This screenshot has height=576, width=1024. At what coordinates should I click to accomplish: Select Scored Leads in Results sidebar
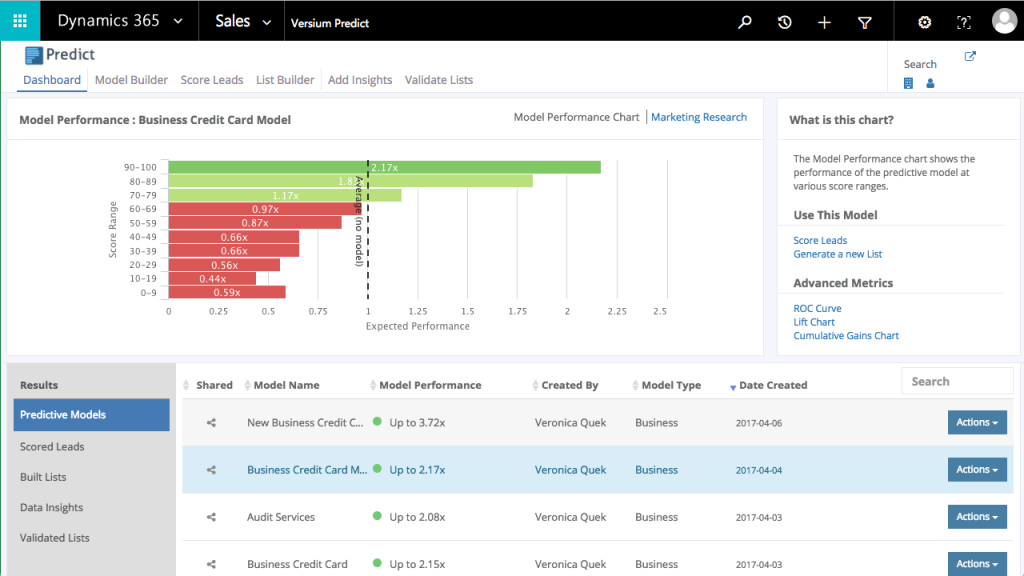pyautogui.click(x=52, y=447)
